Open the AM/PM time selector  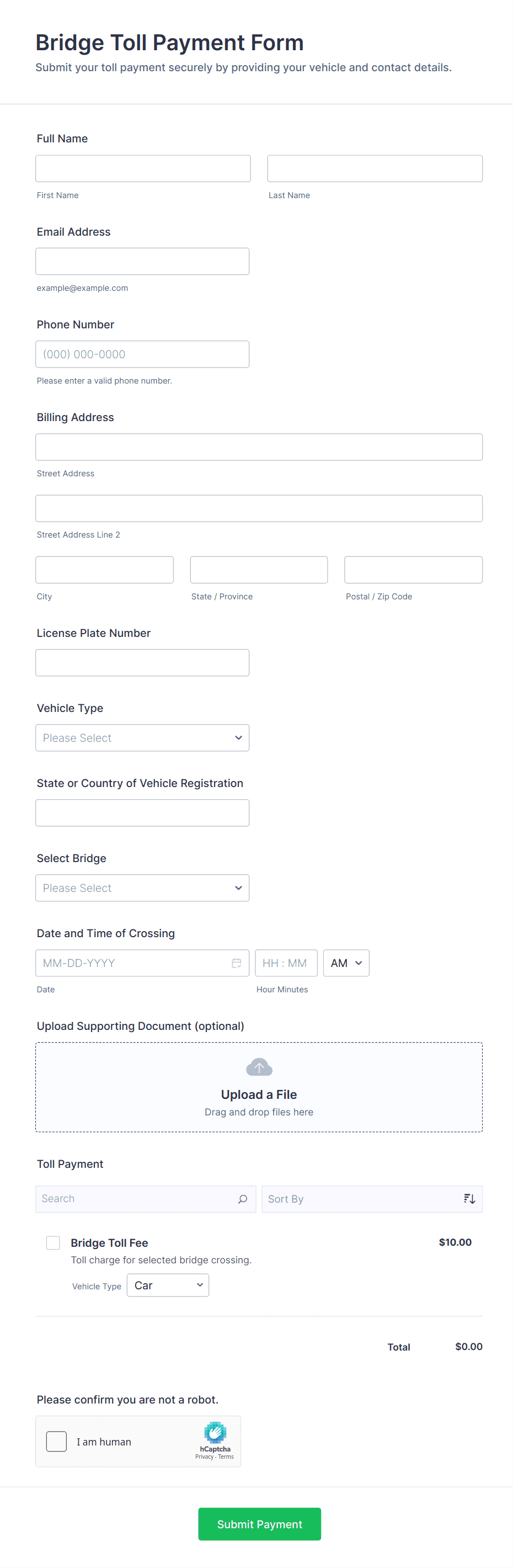(x=346, y=963)
